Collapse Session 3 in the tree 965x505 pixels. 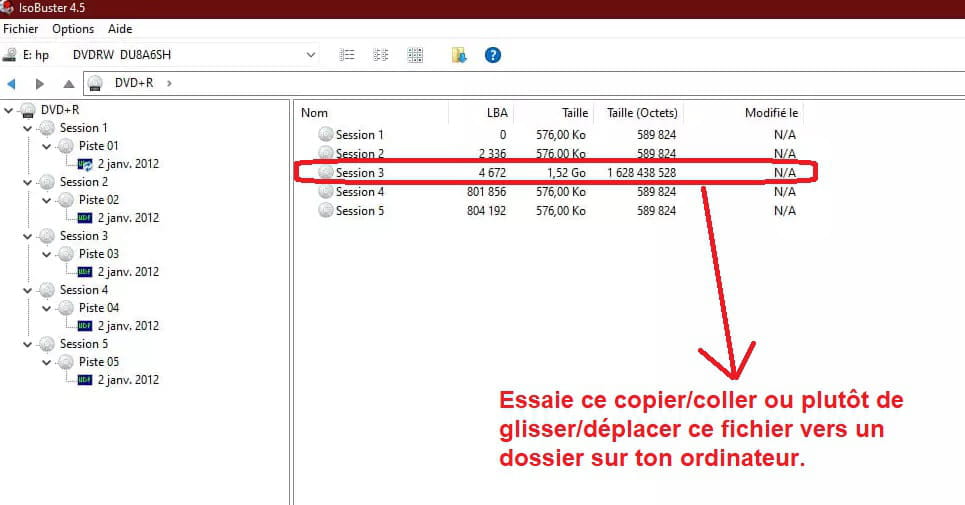[x=28, y=236]
